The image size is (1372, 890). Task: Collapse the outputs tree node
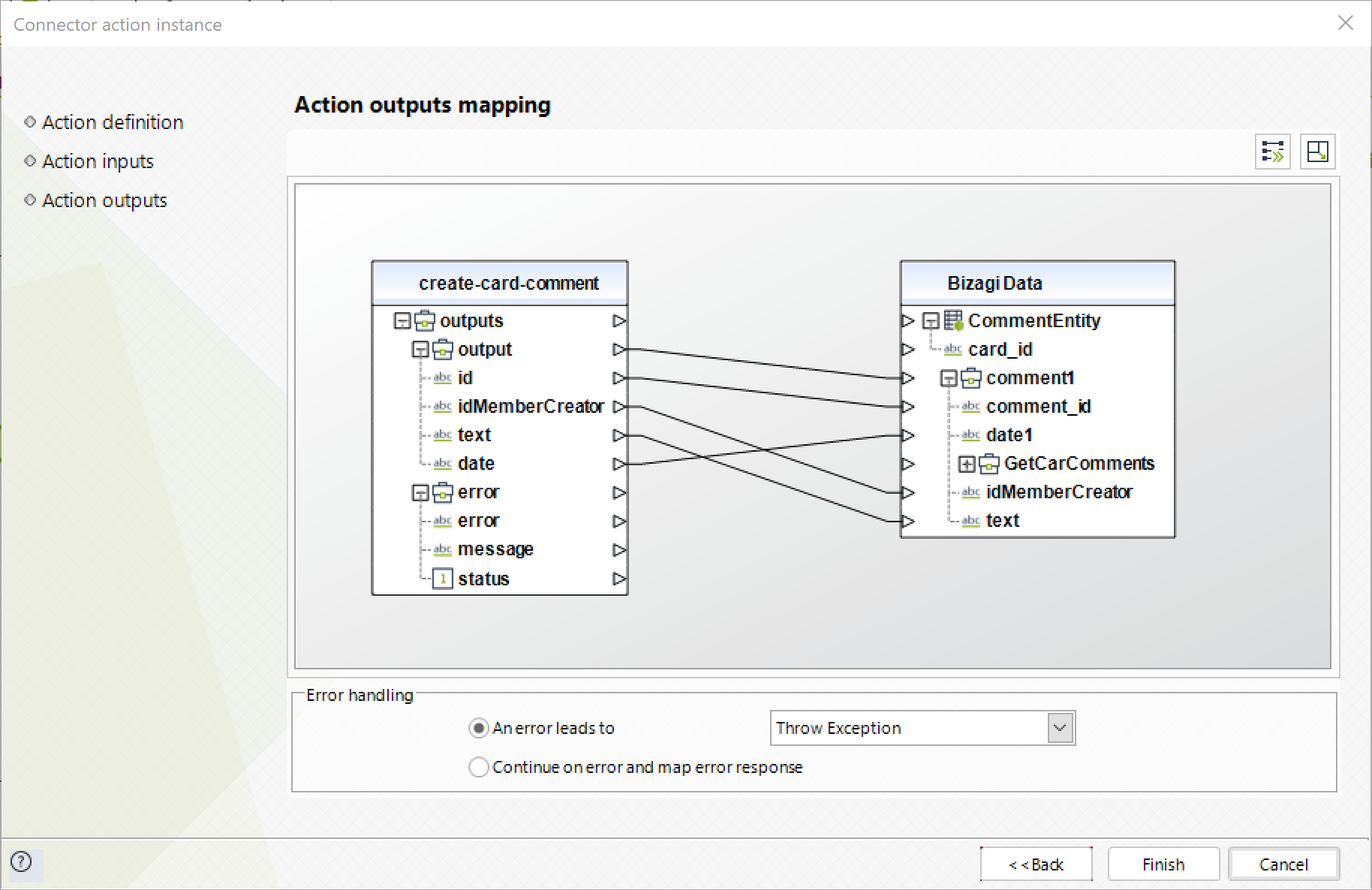click(402, 321)
